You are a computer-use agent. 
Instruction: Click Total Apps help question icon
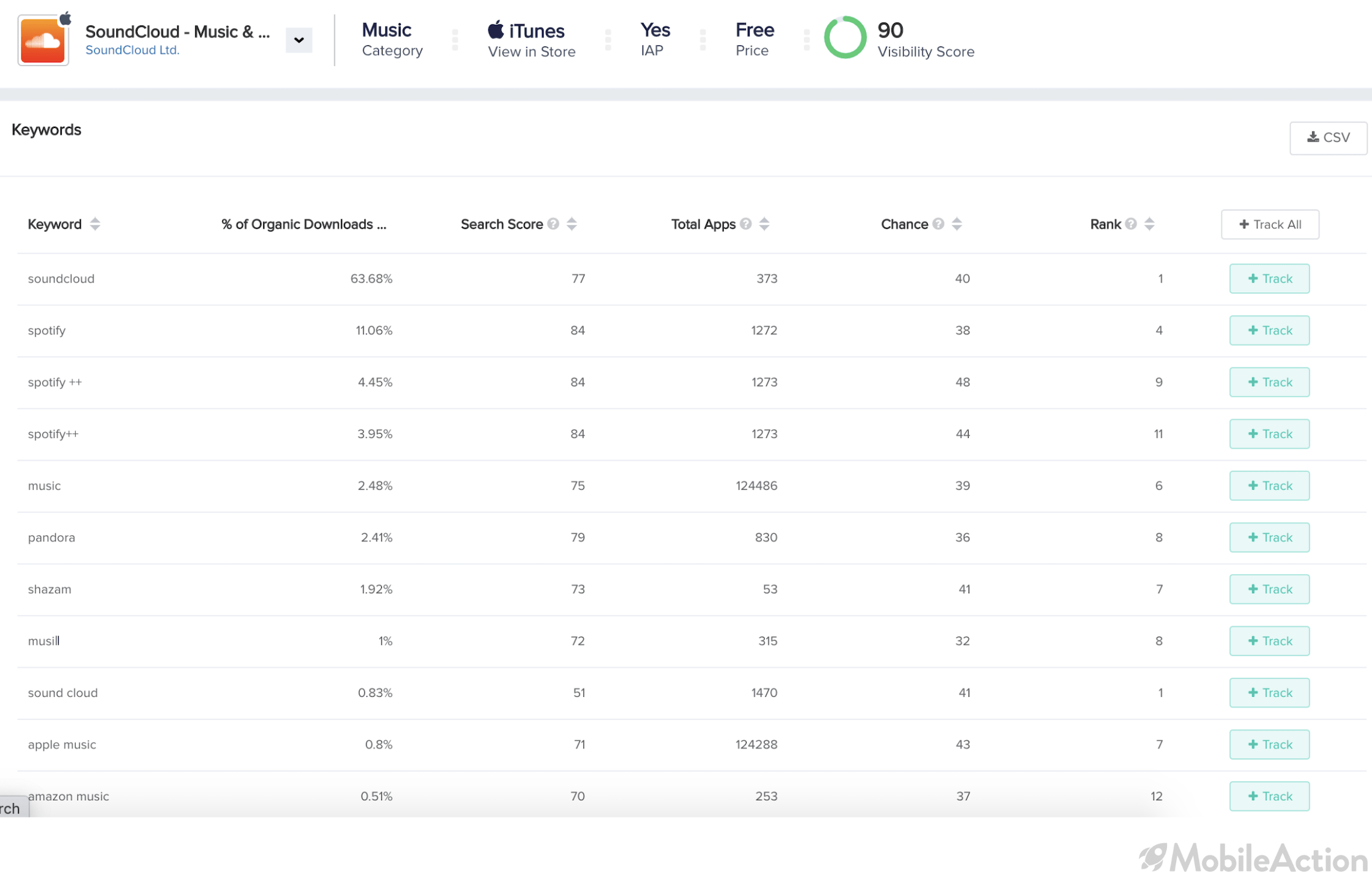745,224
